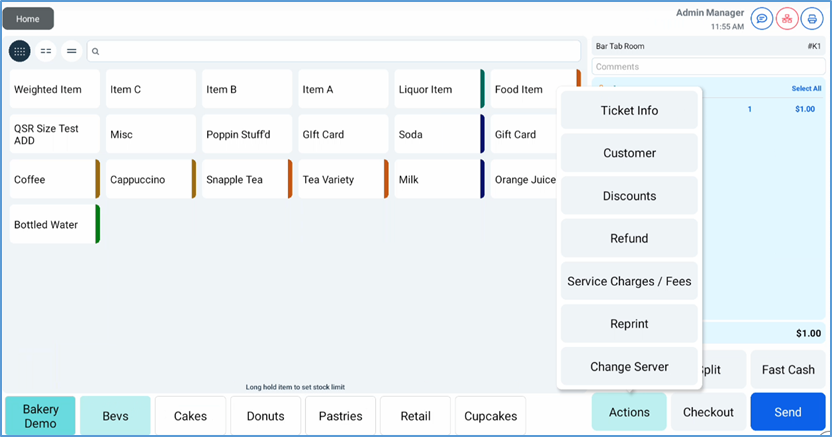Click the printer icon top right

(x=812, y=19)
